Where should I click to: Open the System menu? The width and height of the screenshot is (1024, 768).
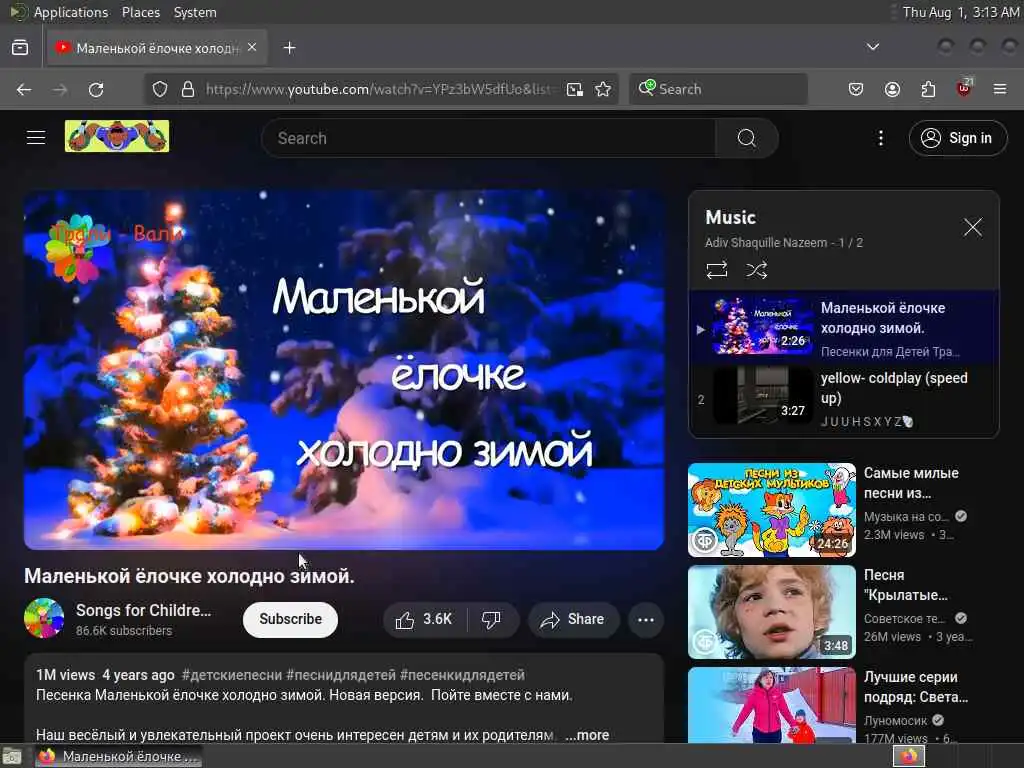[x=195, y=12]
